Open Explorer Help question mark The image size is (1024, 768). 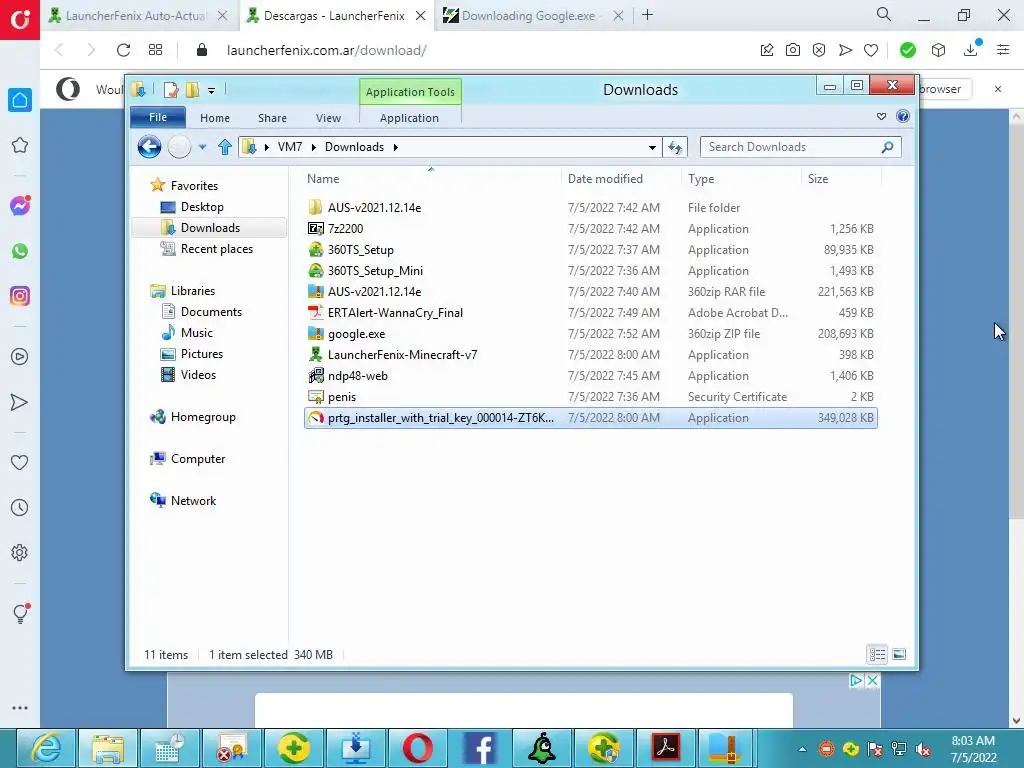click(903, 116)
